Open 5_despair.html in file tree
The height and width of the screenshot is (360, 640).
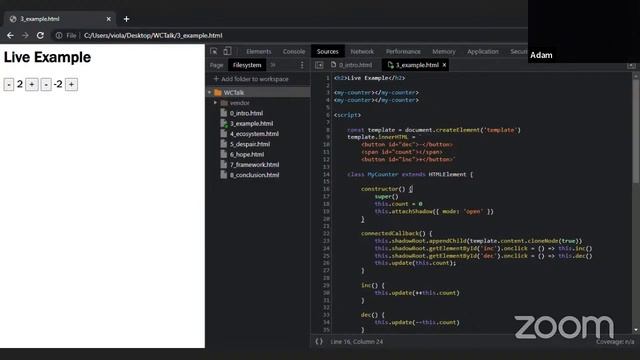coord(250,144)
